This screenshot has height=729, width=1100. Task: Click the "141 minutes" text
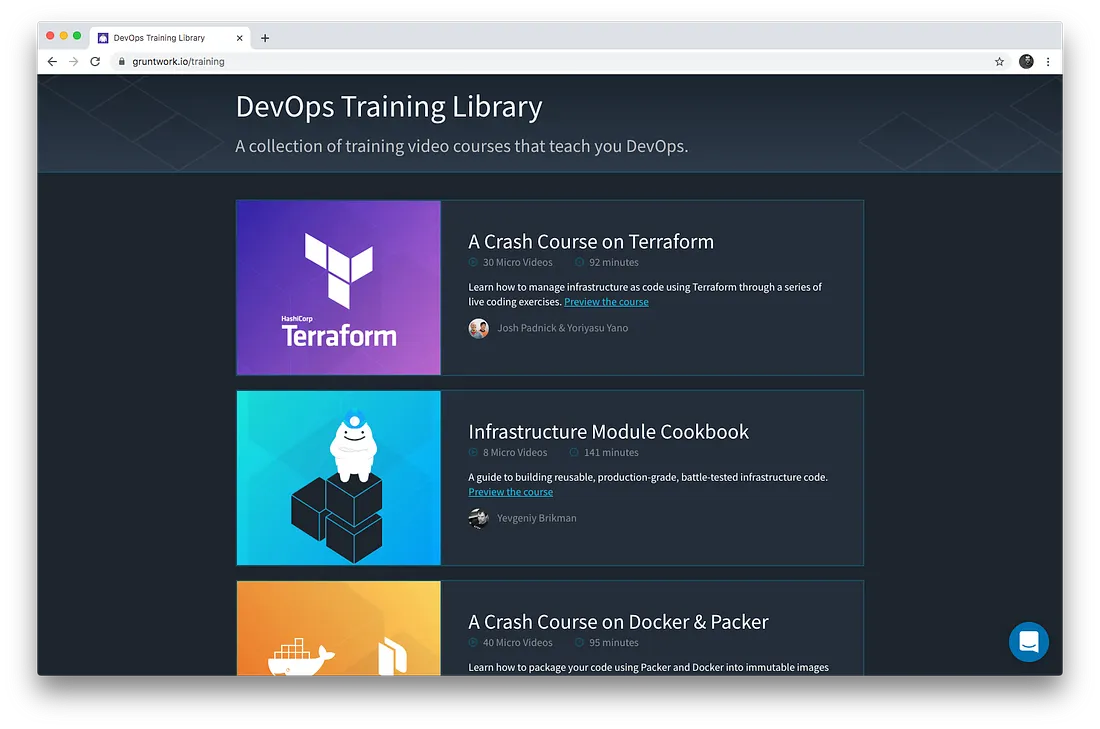[x=611, y=453]
